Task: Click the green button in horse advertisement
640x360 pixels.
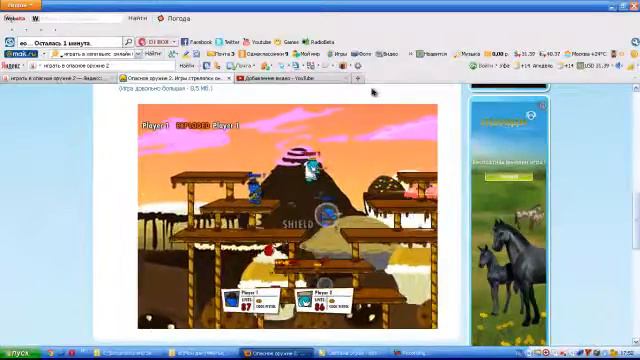Action: click(x=509, y=176)
